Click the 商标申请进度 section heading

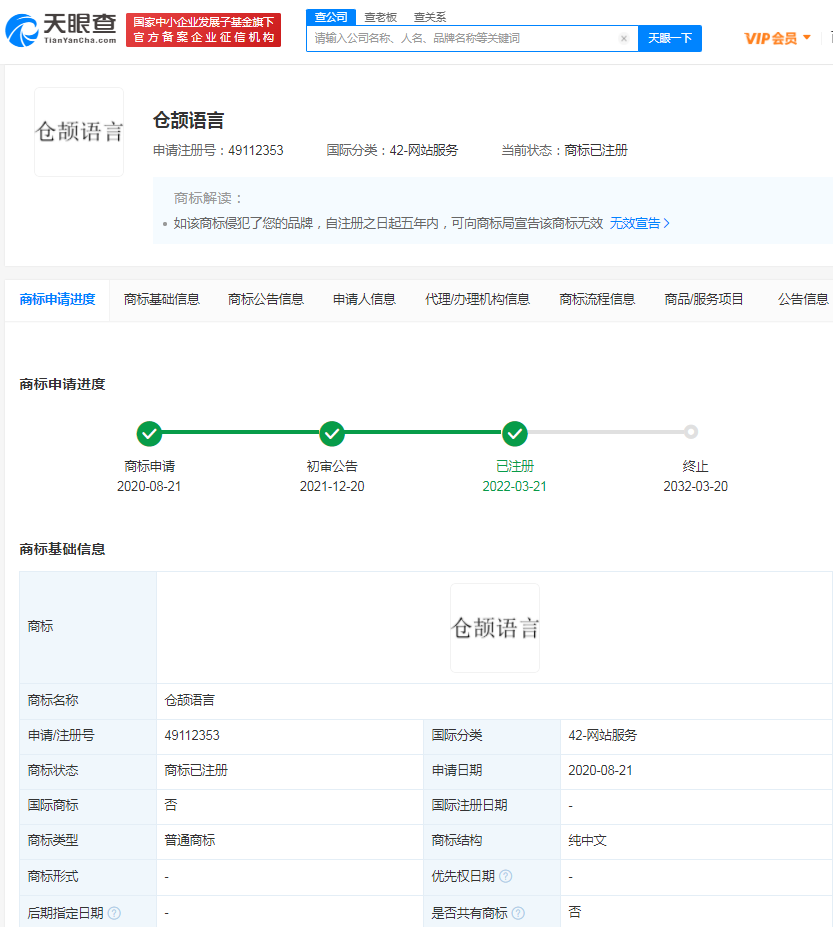pos(62,384)
